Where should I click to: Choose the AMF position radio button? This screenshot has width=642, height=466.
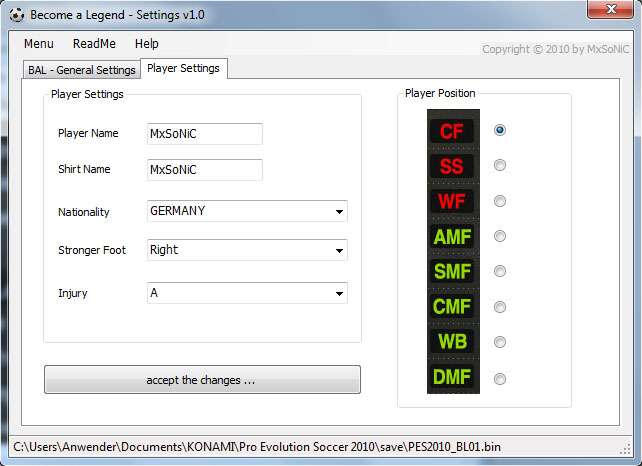(x=500, y=236)
